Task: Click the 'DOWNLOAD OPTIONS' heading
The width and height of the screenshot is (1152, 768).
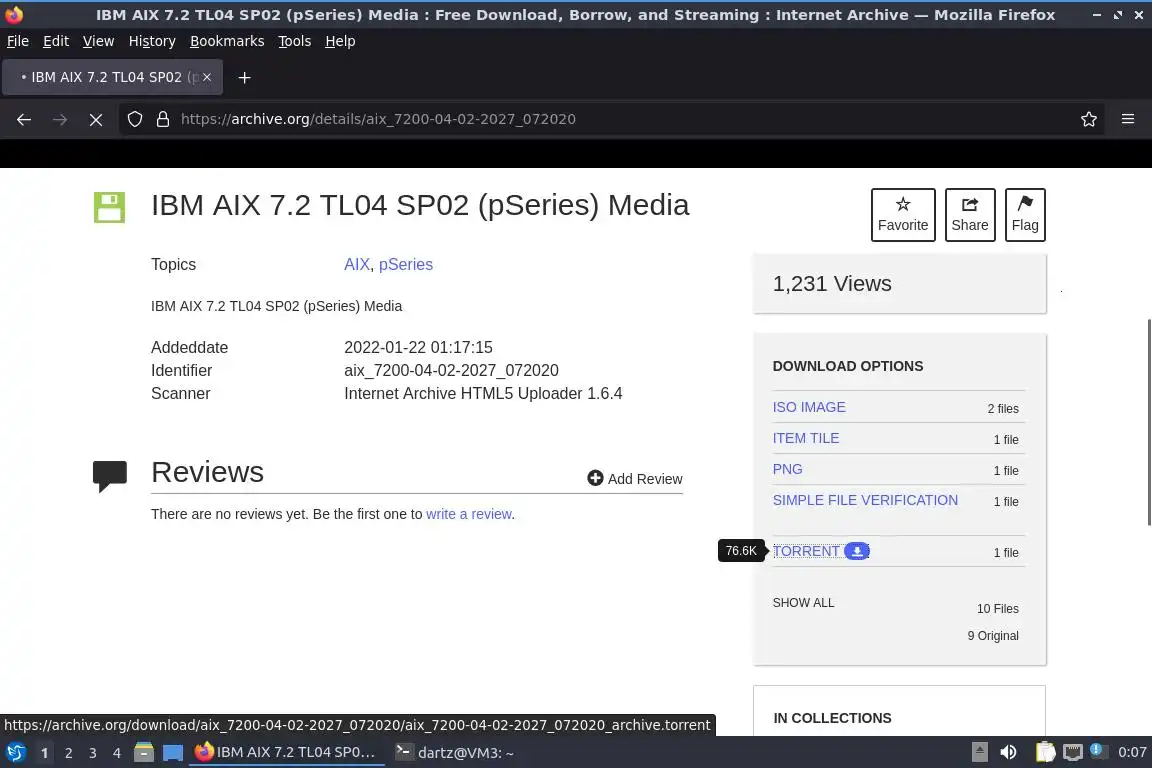Action: coord(848,366)
